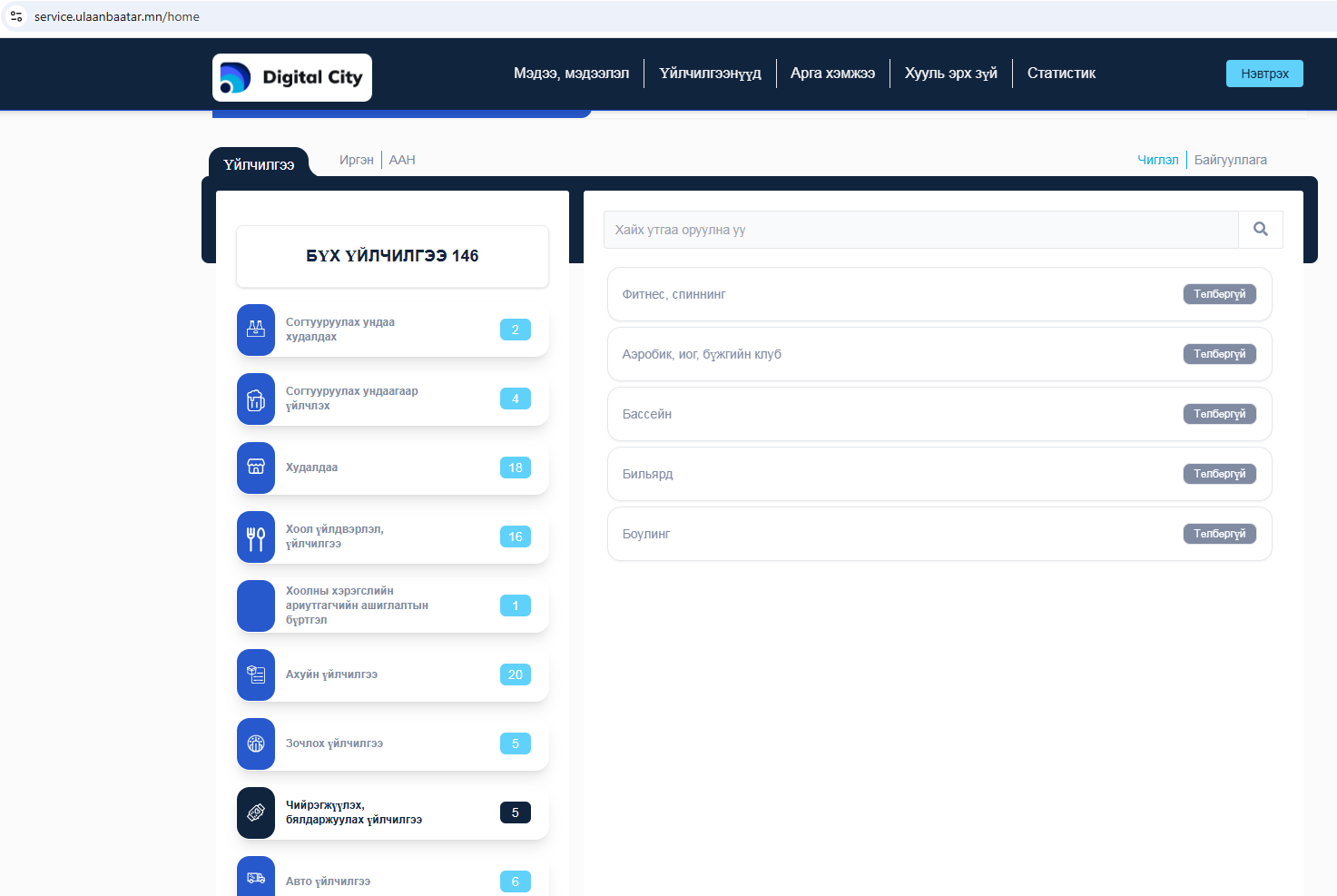Click the fork and spoon food icon

point(256,537)
